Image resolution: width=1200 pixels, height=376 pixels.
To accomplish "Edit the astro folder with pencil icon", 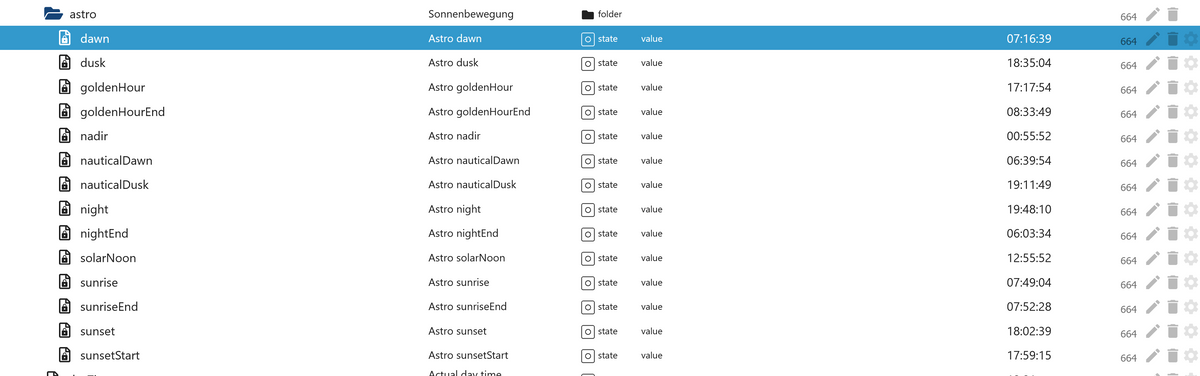I will coord(1153,15).
